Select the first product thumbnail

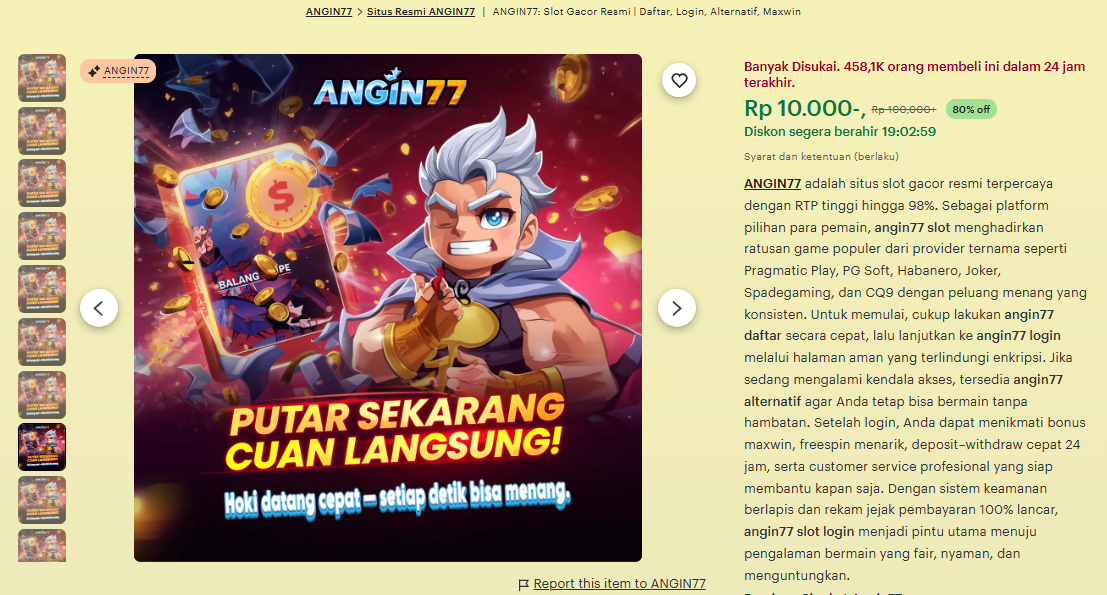pyautogui.click(x=42, y=78)
